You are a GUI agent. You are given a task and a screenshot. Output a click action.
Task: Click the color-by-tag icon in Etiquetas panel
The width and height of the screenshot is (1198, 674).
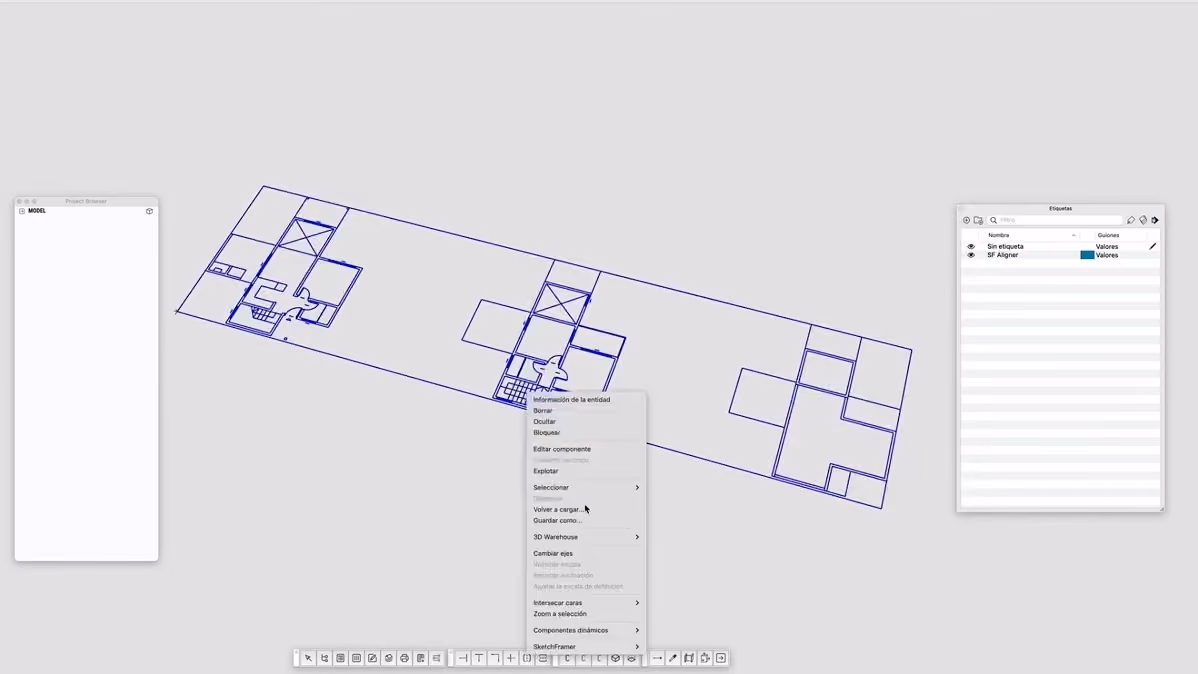click(x=1143, y=220)
